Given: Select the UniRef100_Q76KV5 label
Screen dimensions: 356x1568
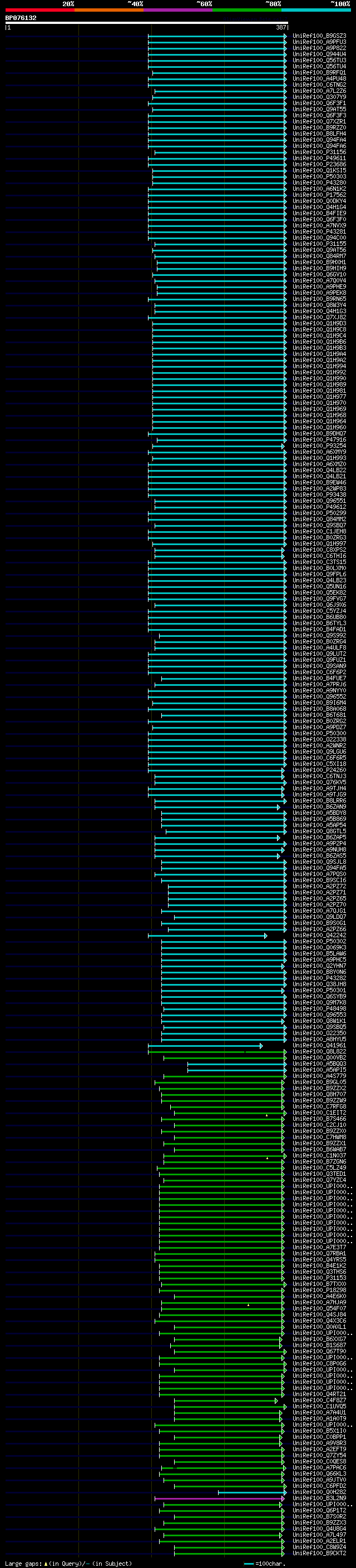Looking at the screenshot, I should tap(319, 782).
